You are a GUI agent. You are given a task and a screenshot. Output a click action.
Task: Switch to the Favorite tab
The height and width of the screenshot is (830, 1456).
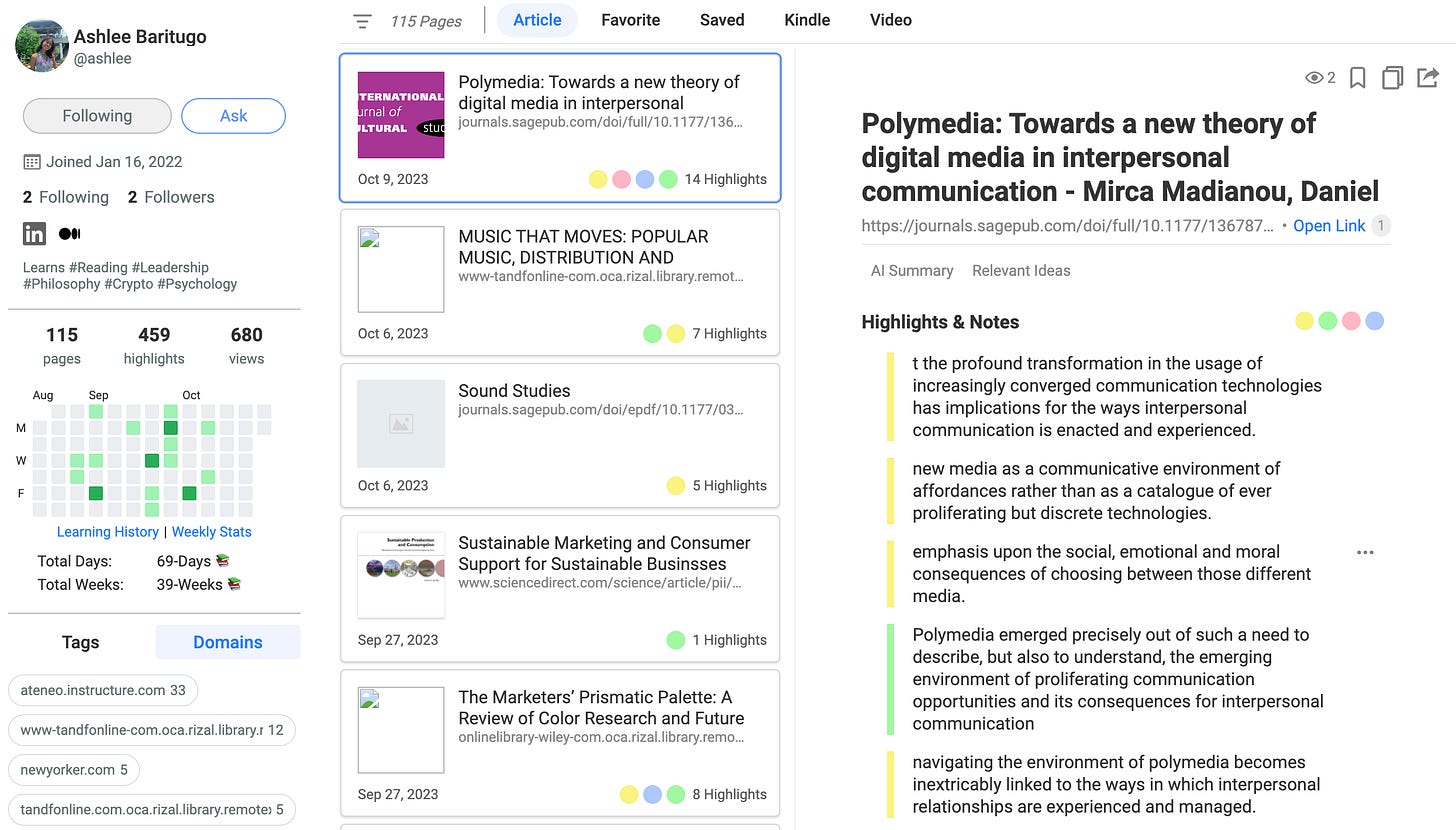click(630, 20)
